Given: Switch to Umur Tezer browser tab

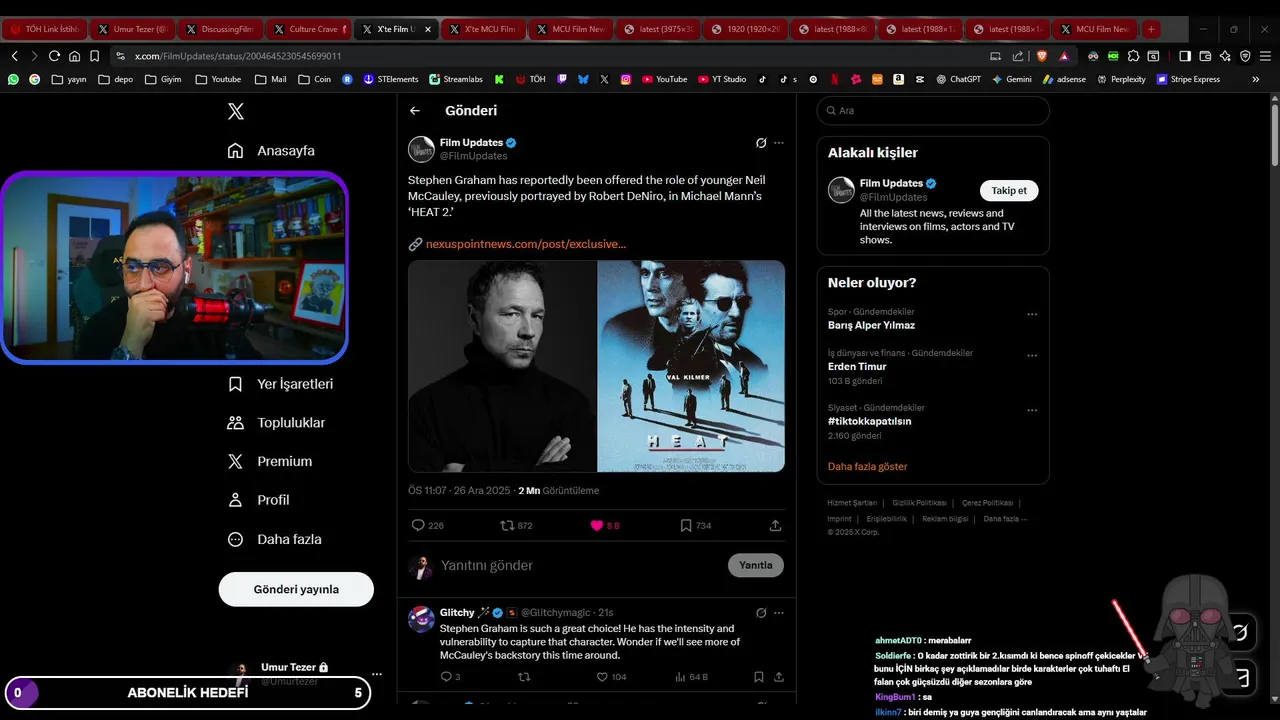Looking at the screenshot, I should (131, 29).
